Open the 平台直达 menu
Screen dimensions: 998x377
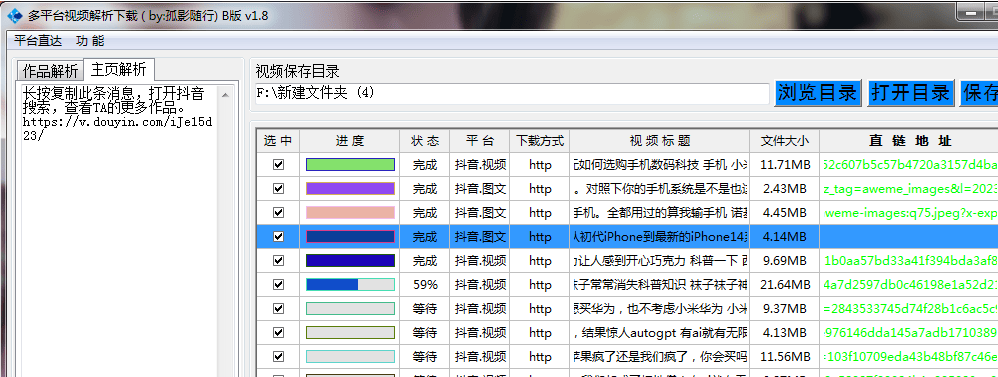[38, 41]
